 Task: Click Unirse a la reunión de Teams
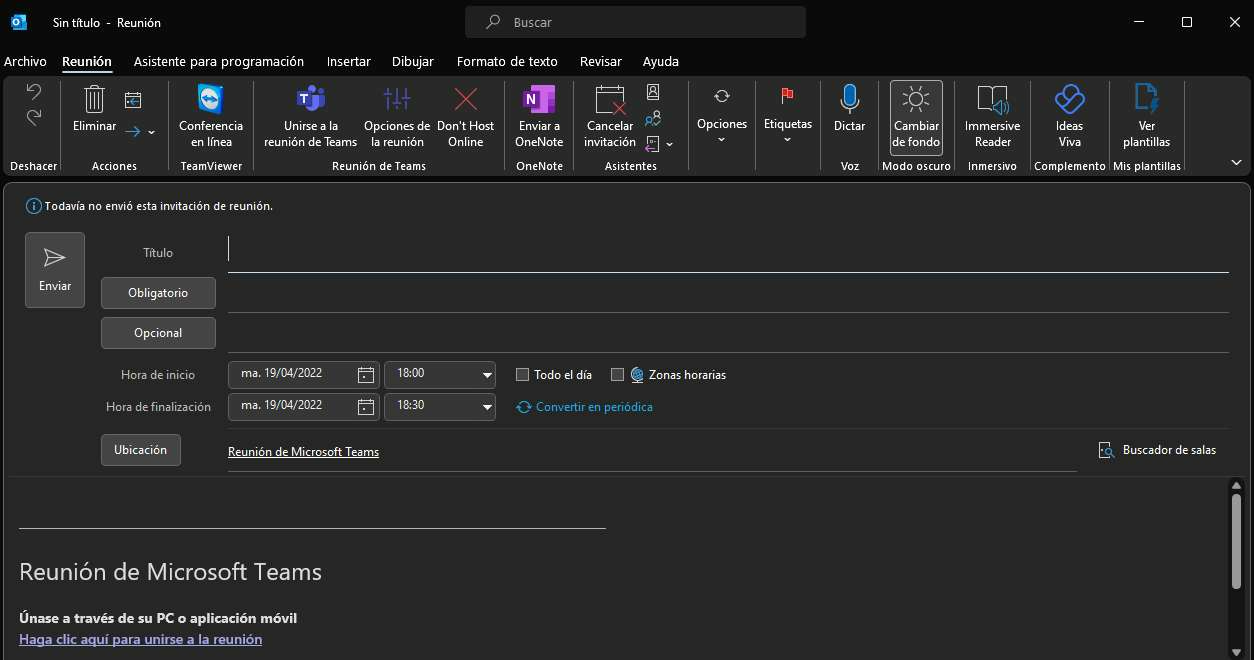coord(310,118)
